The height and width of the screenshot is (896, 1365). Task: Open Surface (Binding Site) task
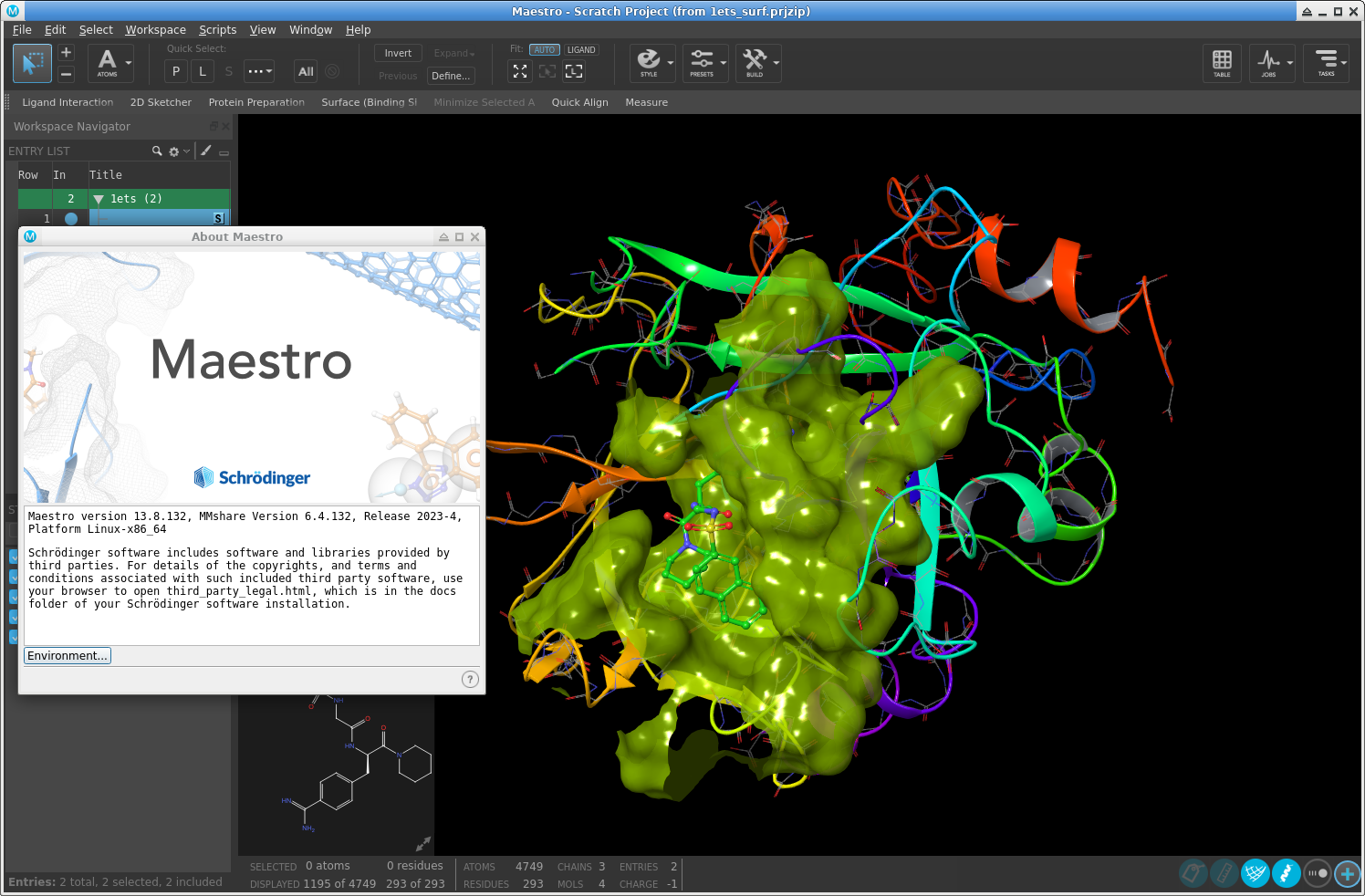[x=369, y=102]
